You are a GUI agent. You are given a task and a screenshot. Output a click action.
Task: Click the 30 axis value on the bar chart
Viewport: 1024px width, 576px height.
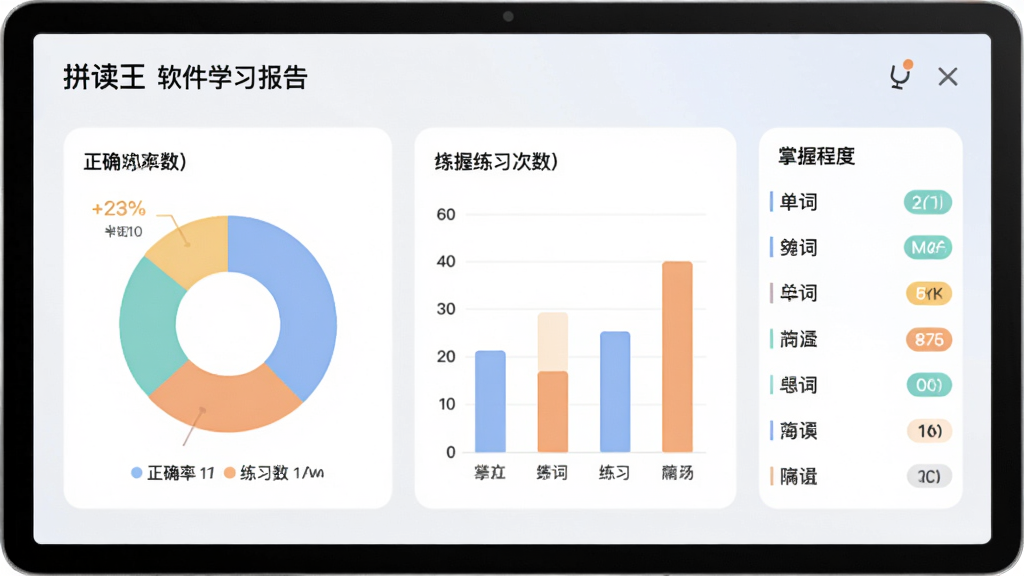tap(446, 309)
